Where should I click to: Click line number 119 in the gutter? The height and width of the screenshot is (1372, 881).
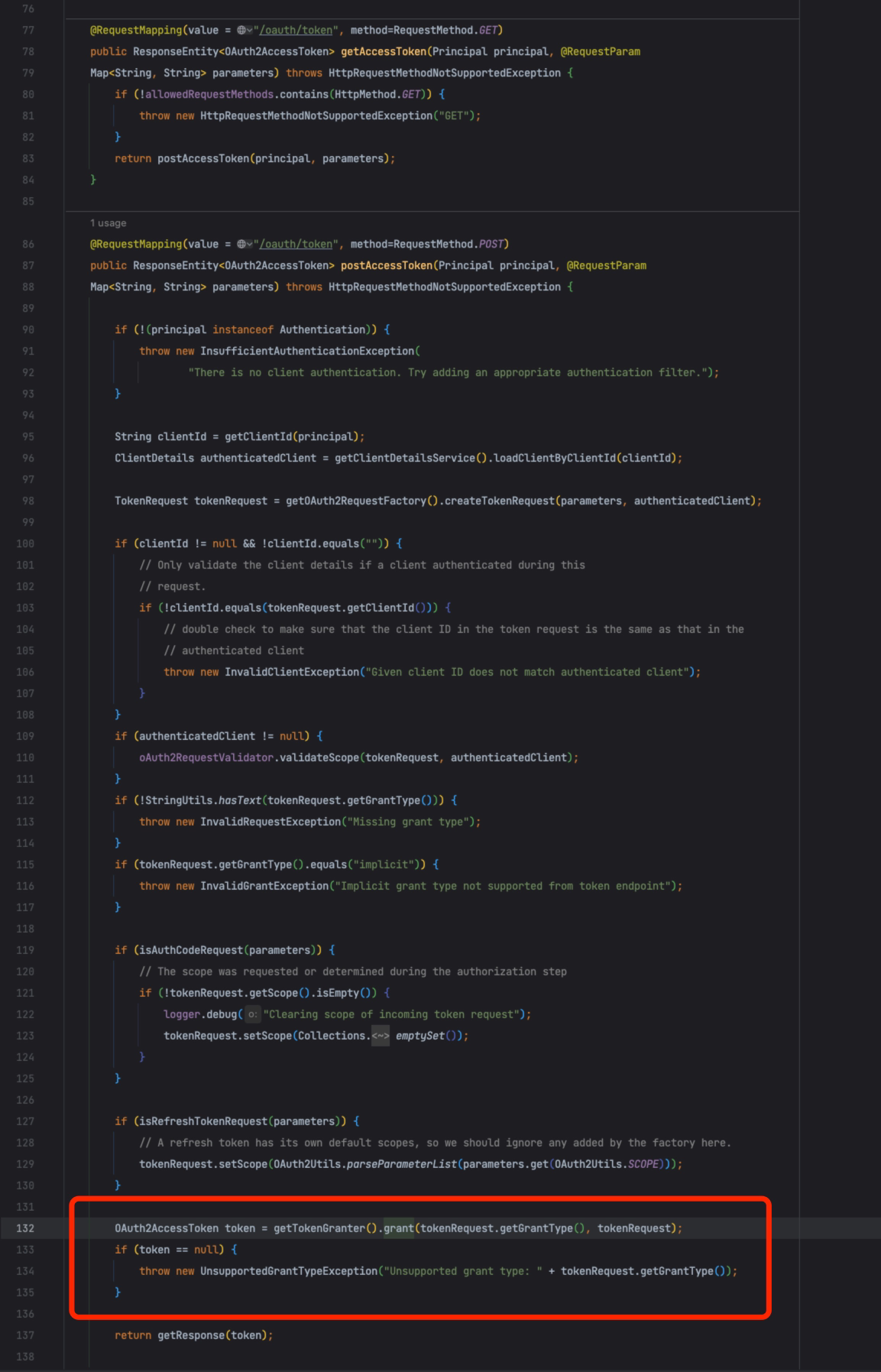click(24, 950)
